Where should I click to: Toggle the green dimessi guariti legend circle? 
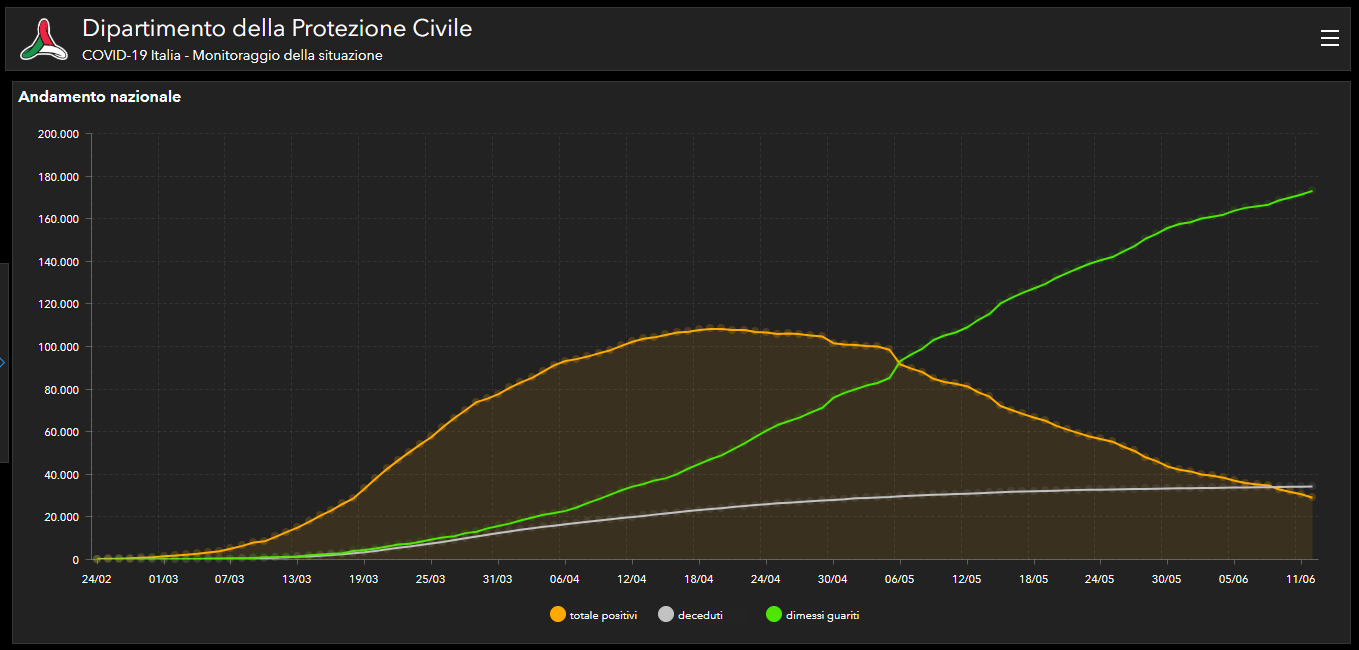coord(773,615)
